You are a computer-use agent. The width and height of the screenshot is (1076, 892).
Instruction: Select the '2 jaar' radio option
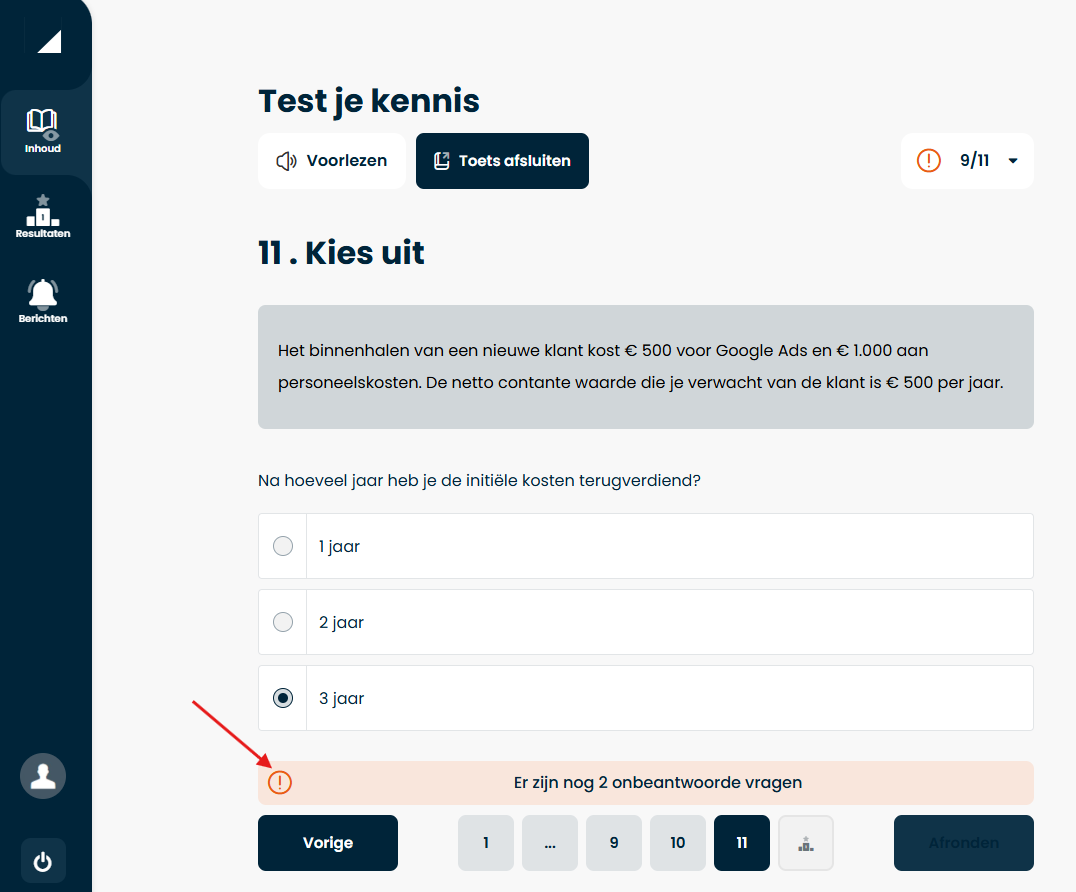(x=283, y=622)
